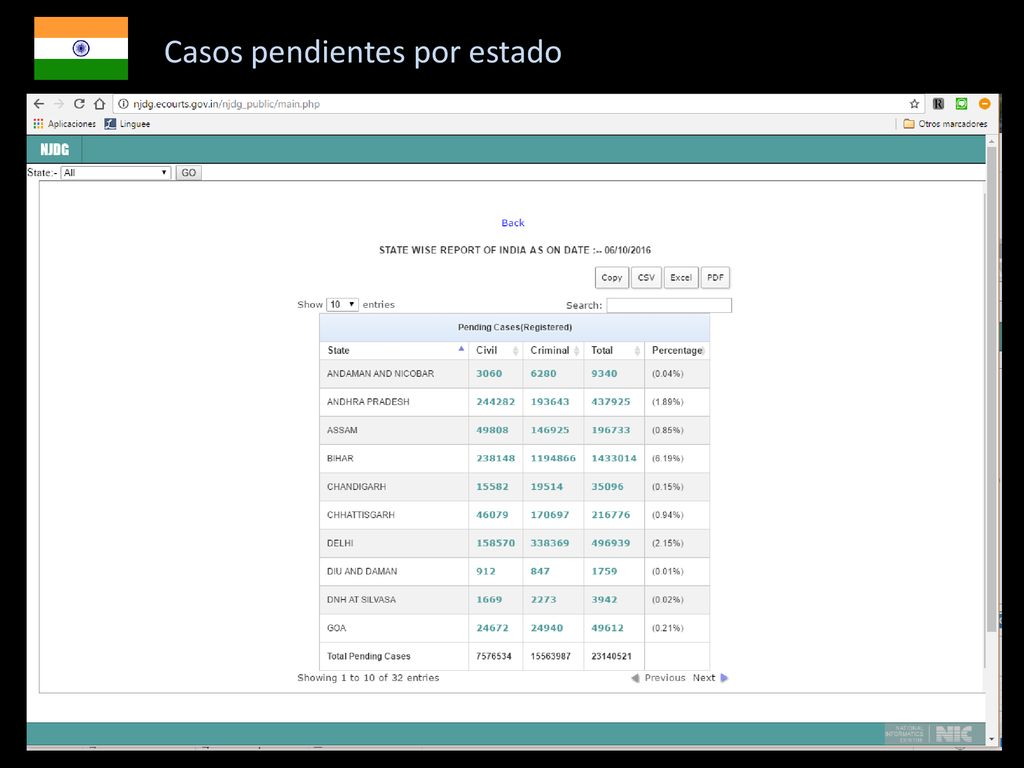Open Diu and Daman civil count 912

point(486,571)
